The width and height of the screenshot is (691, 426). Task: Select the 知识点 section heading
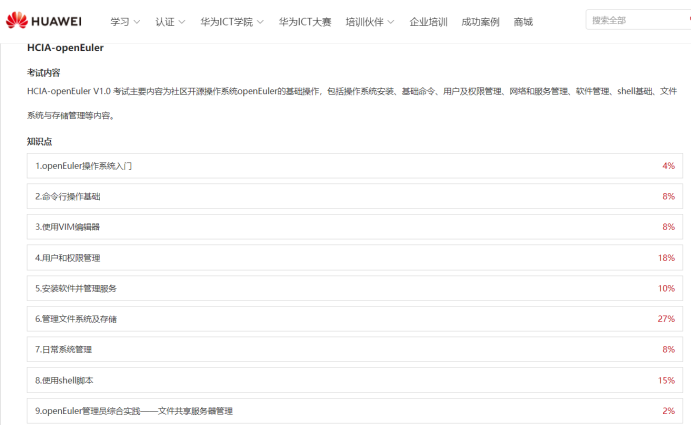click(39, 141)
